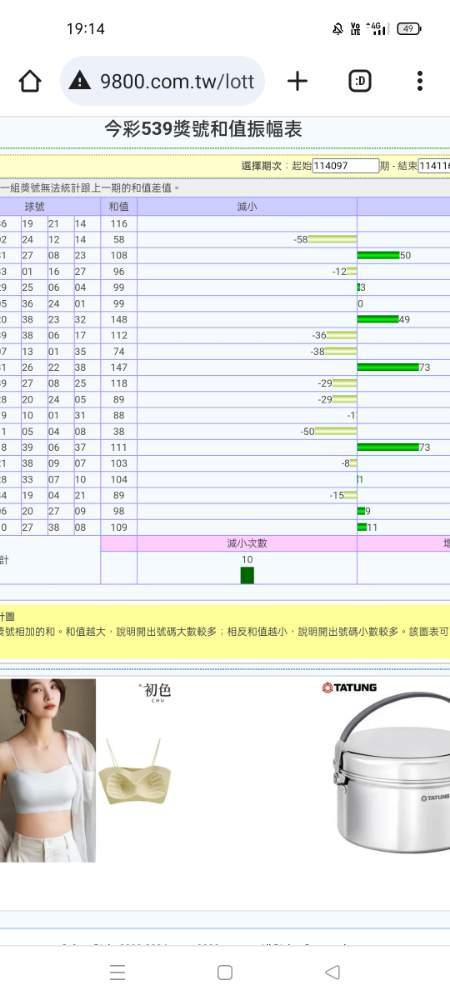
Task: Open the tab switcher icon
Action: [x=359, y=81]
